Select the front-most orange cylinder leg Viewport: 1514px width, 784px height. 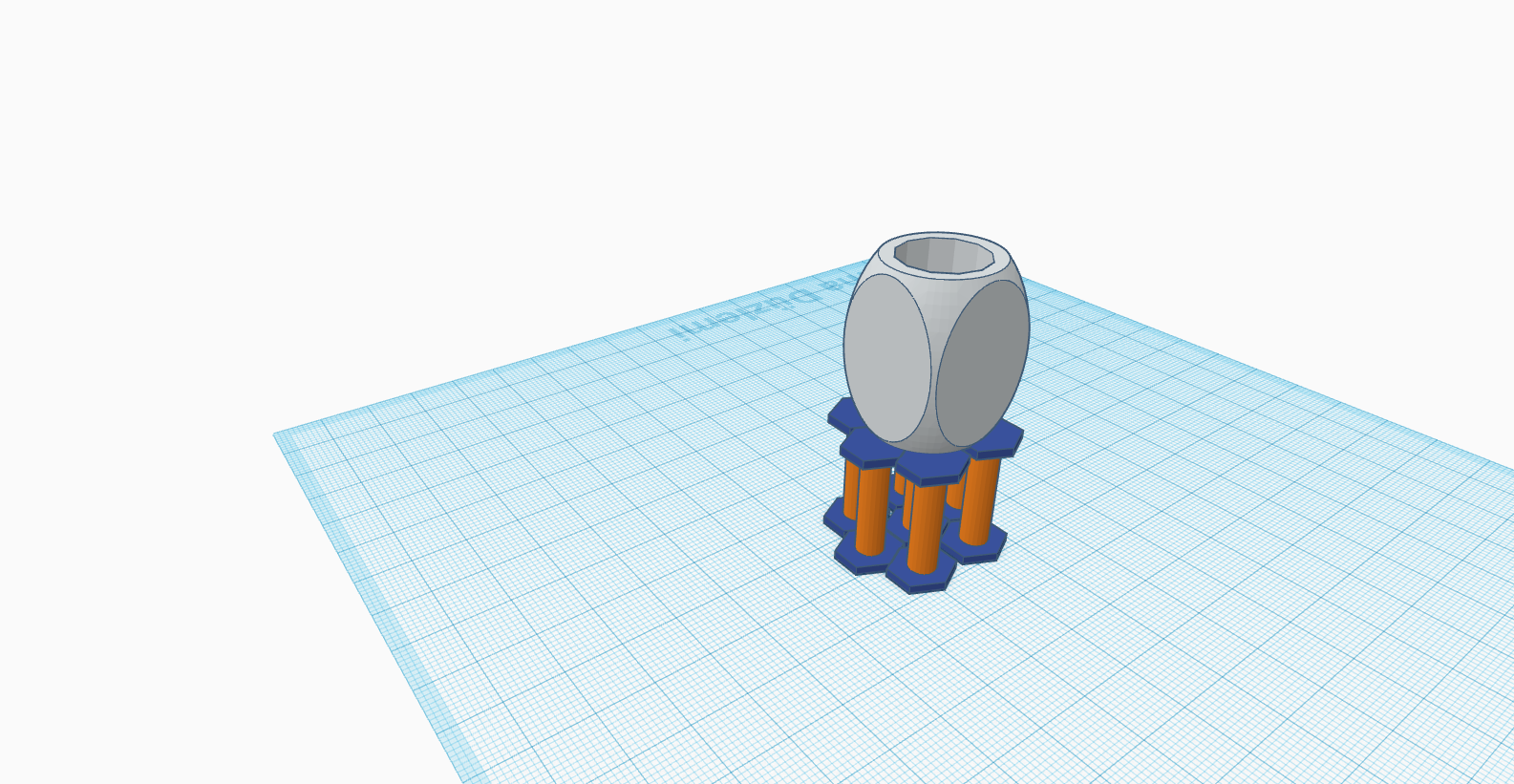click(925, 527)
